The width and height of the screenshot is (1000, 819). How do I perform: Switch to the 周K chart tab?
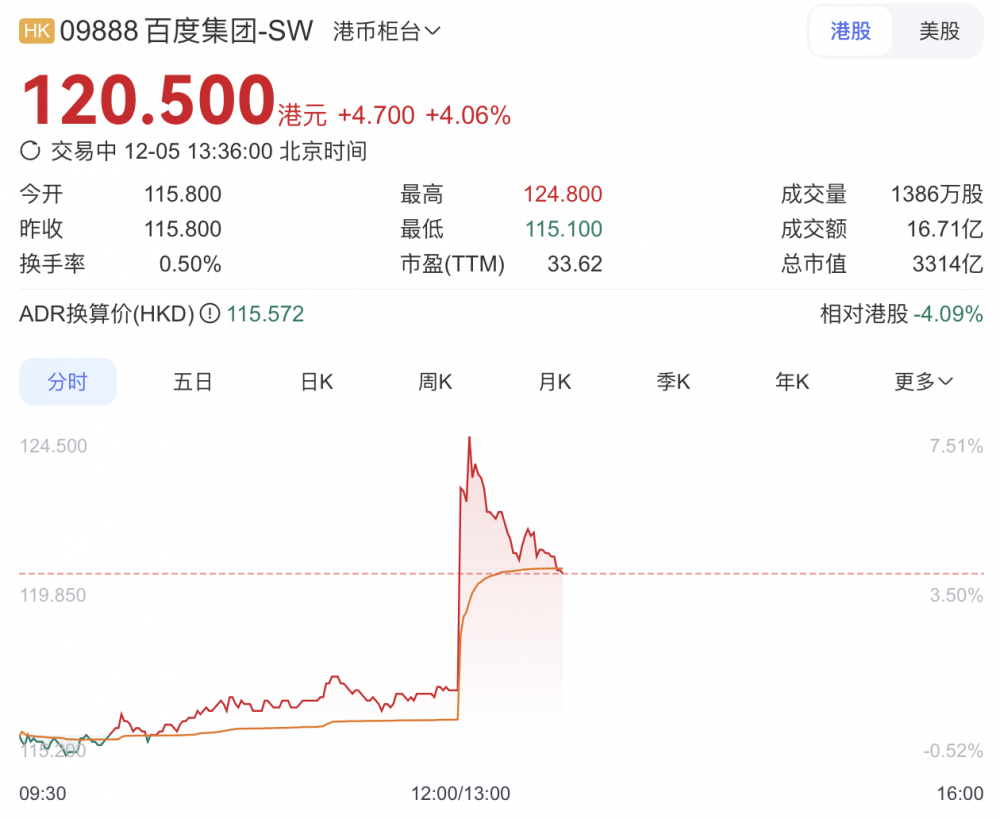(435, 381)
